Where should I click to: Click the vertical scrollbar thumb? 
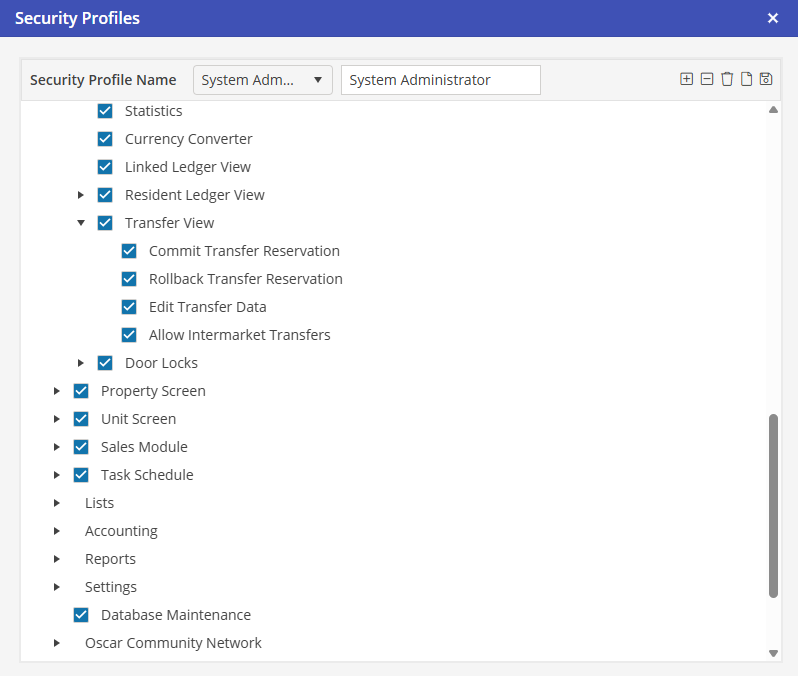point(773,505)
